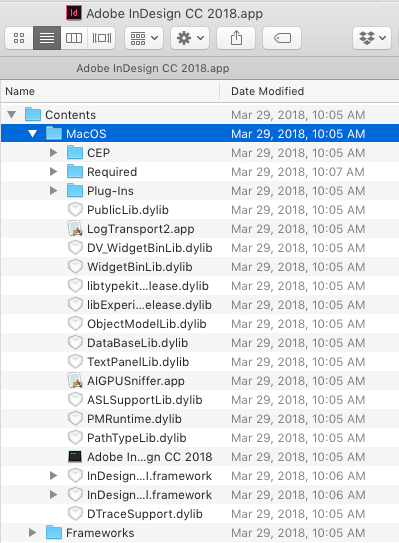
Task: Select the Plug-Ins folder icon
Action: tap(75, 190)
